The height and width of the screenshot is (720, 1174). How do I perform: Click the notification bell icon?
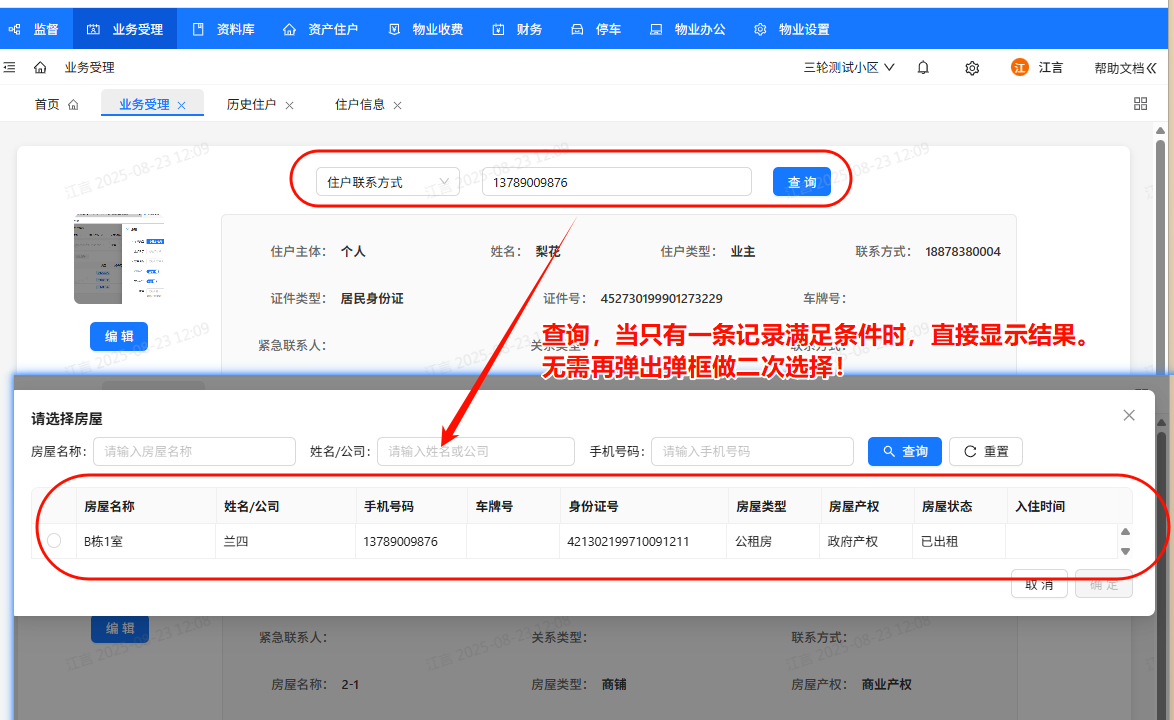[x=923, y=68]
